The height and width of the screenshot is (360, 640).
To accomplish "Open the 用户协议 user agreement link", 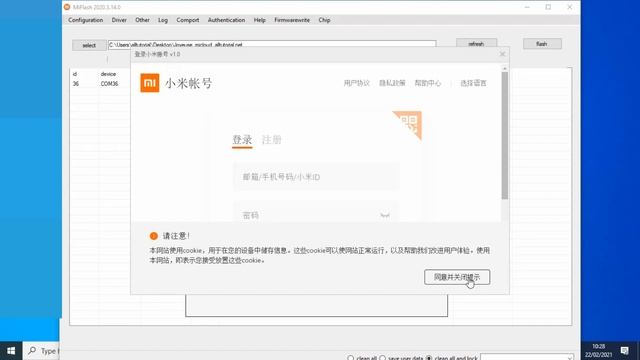I will [356, 83].
